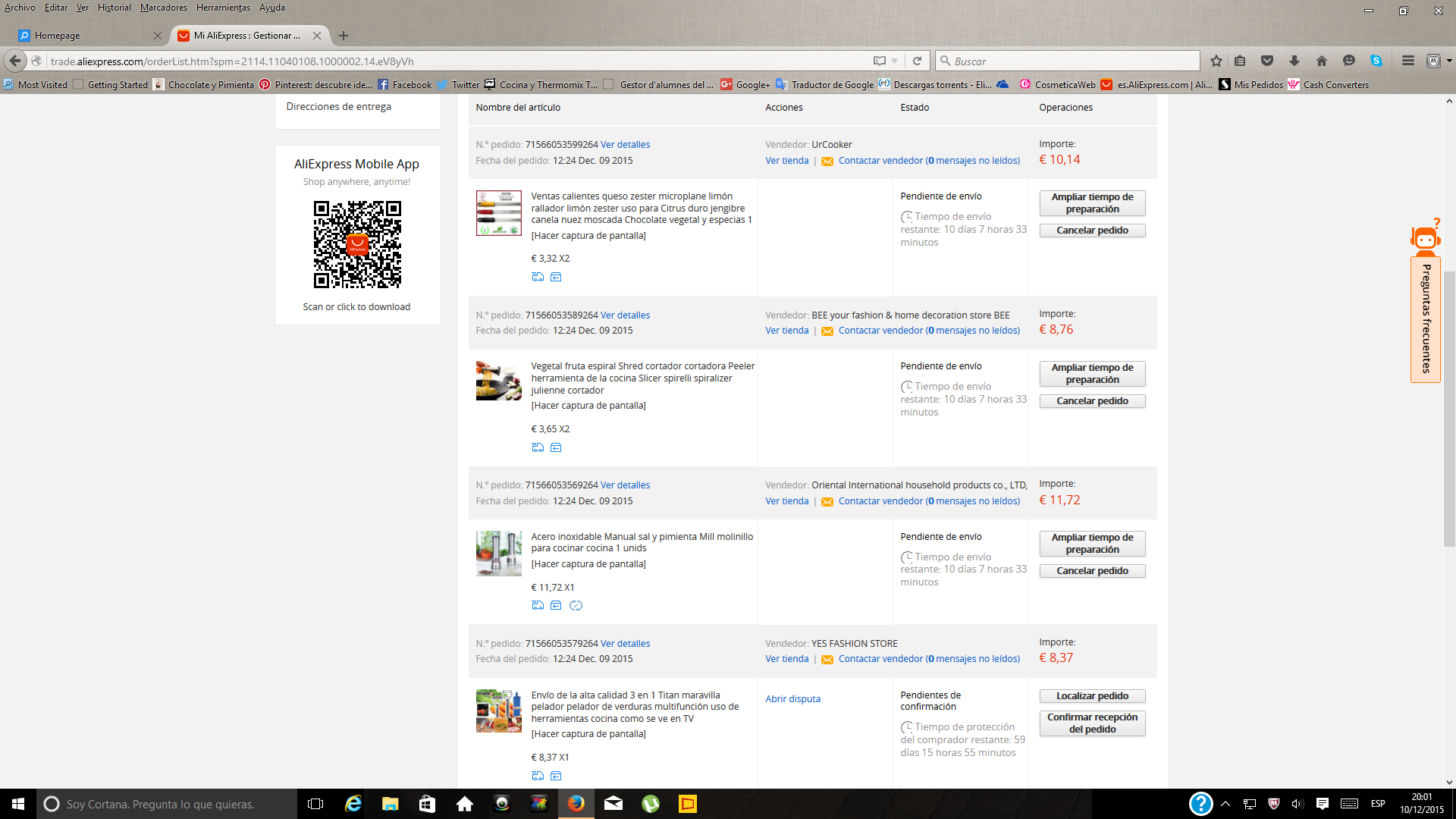Open the Ayuda menu
This screenshot has height=819, width=1456.
point(272,8)
